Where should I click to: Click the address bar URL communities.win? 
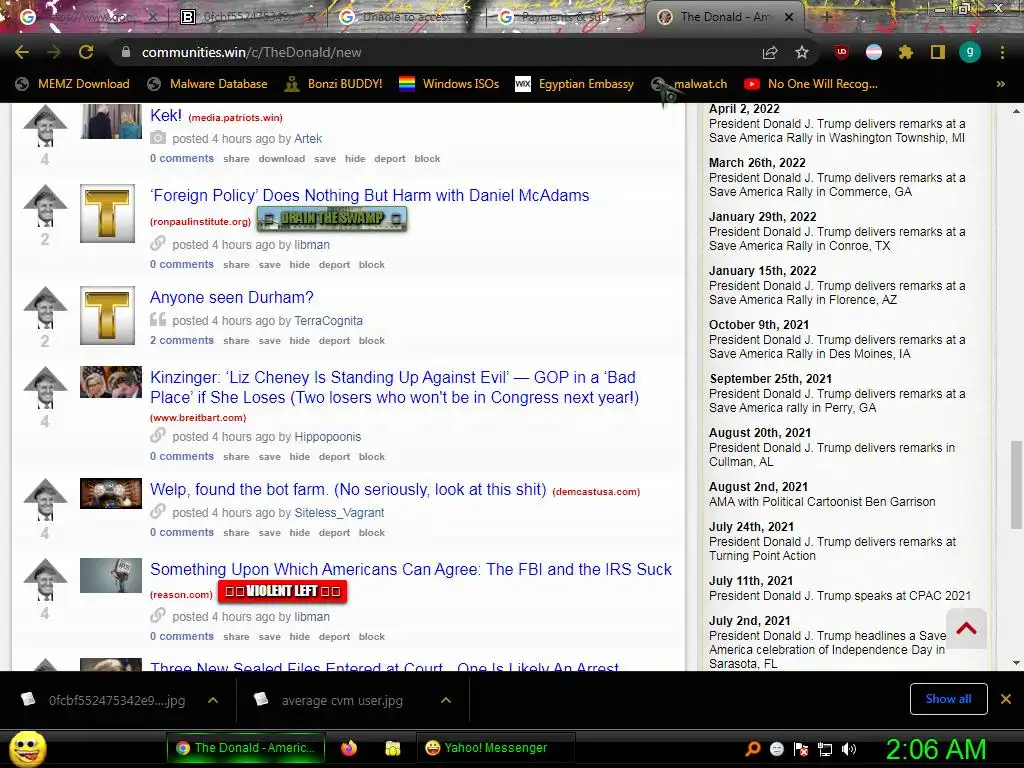tap(251, 52)
